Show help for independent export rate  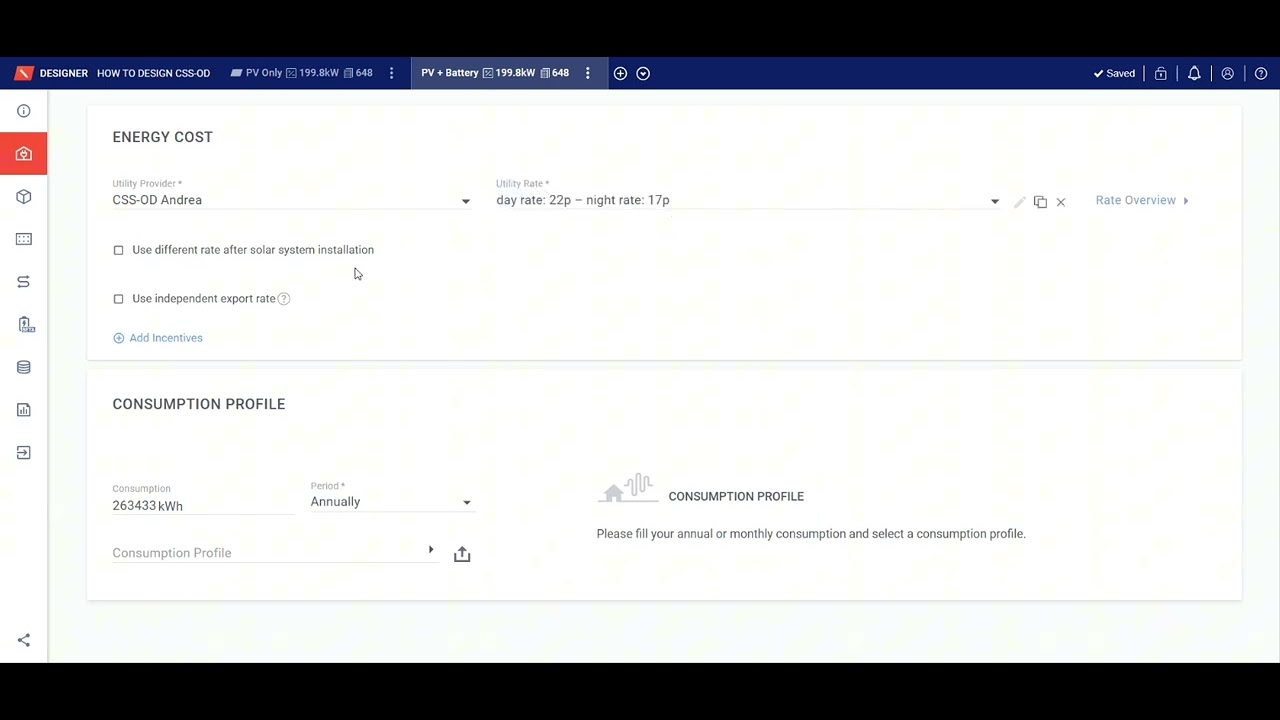click(284, 299)
